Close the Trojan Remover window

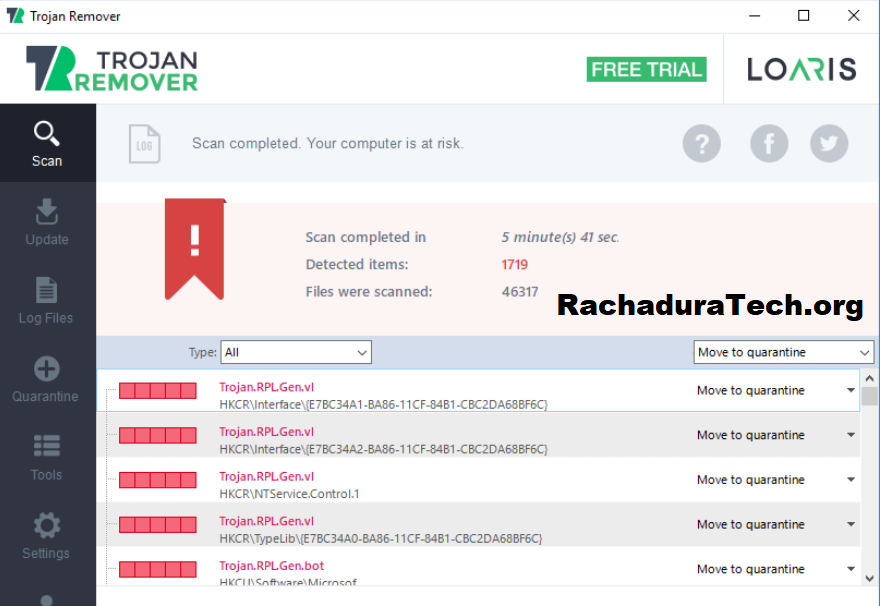[854, 16]
